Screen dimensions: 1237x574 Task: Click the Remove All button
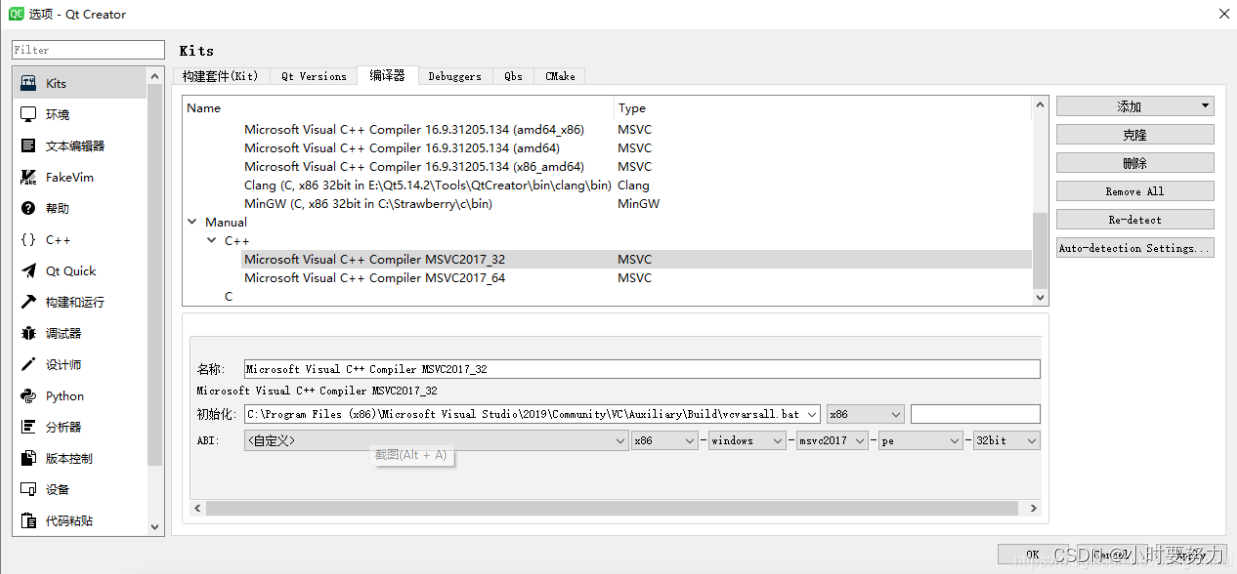1135,191
